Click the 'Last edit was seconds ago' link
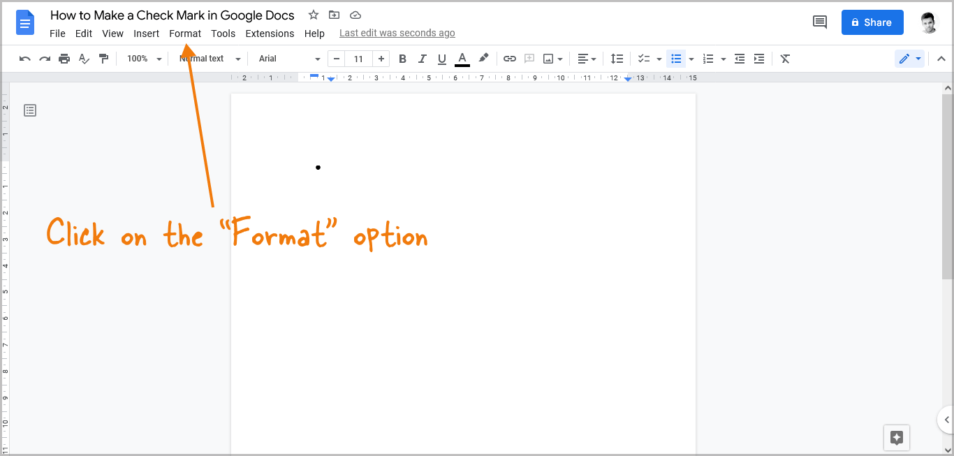The height and width of the screenshot is (456, 954). [x=397, y=33]
